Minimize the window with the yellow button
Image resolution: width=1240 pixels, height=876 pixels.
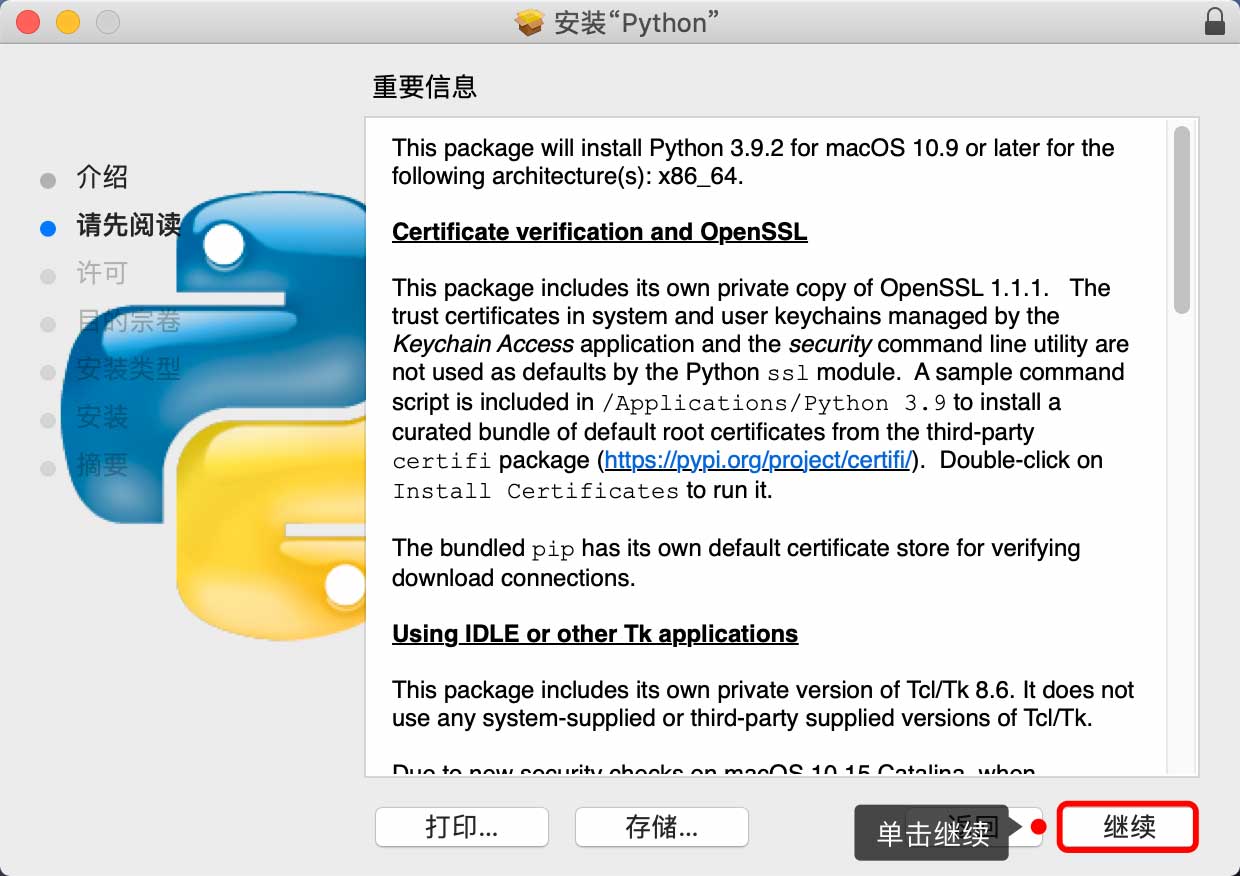(67, 22)
